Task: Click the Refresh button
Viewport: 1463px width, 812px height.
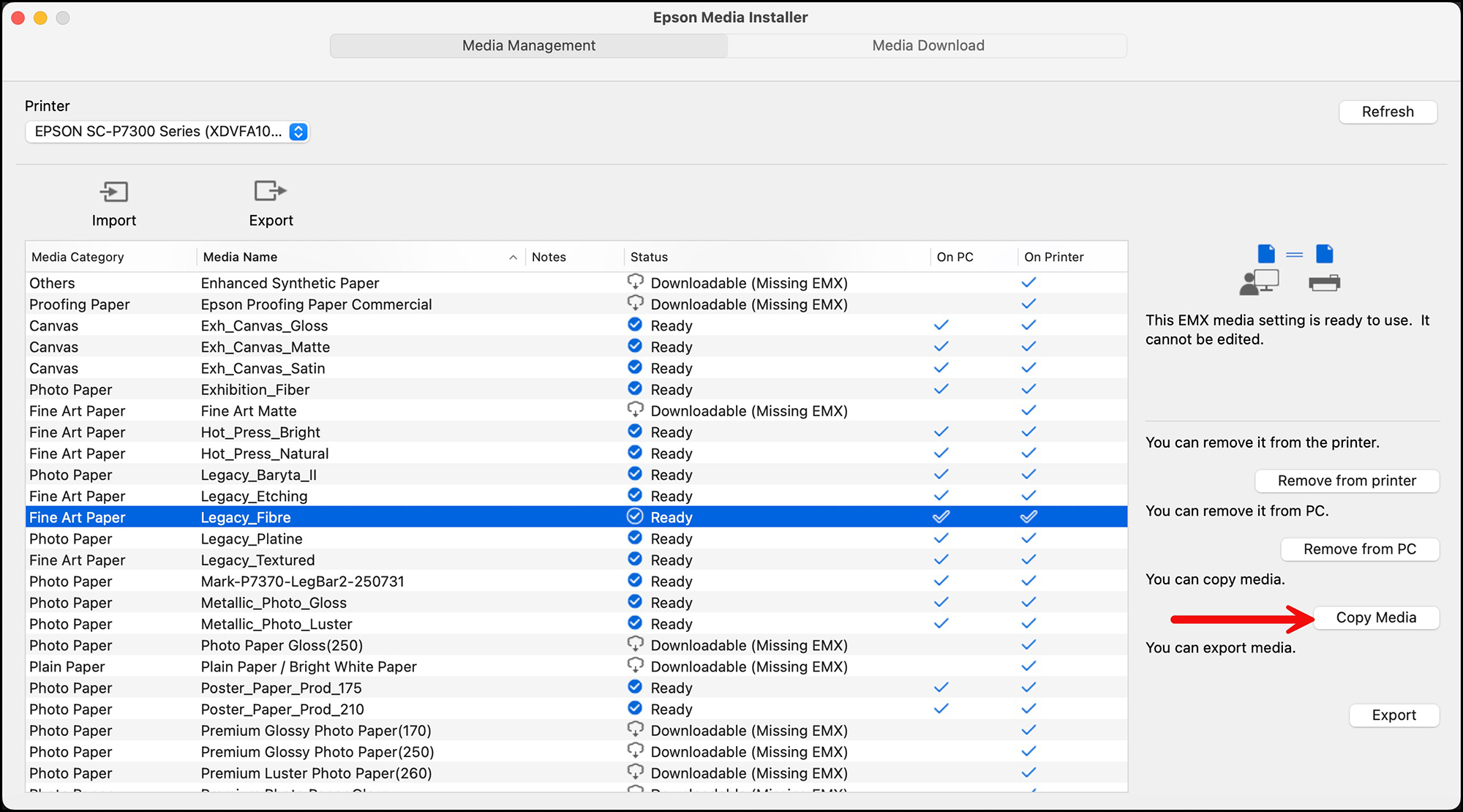Action: click(x=1388, y=112)
